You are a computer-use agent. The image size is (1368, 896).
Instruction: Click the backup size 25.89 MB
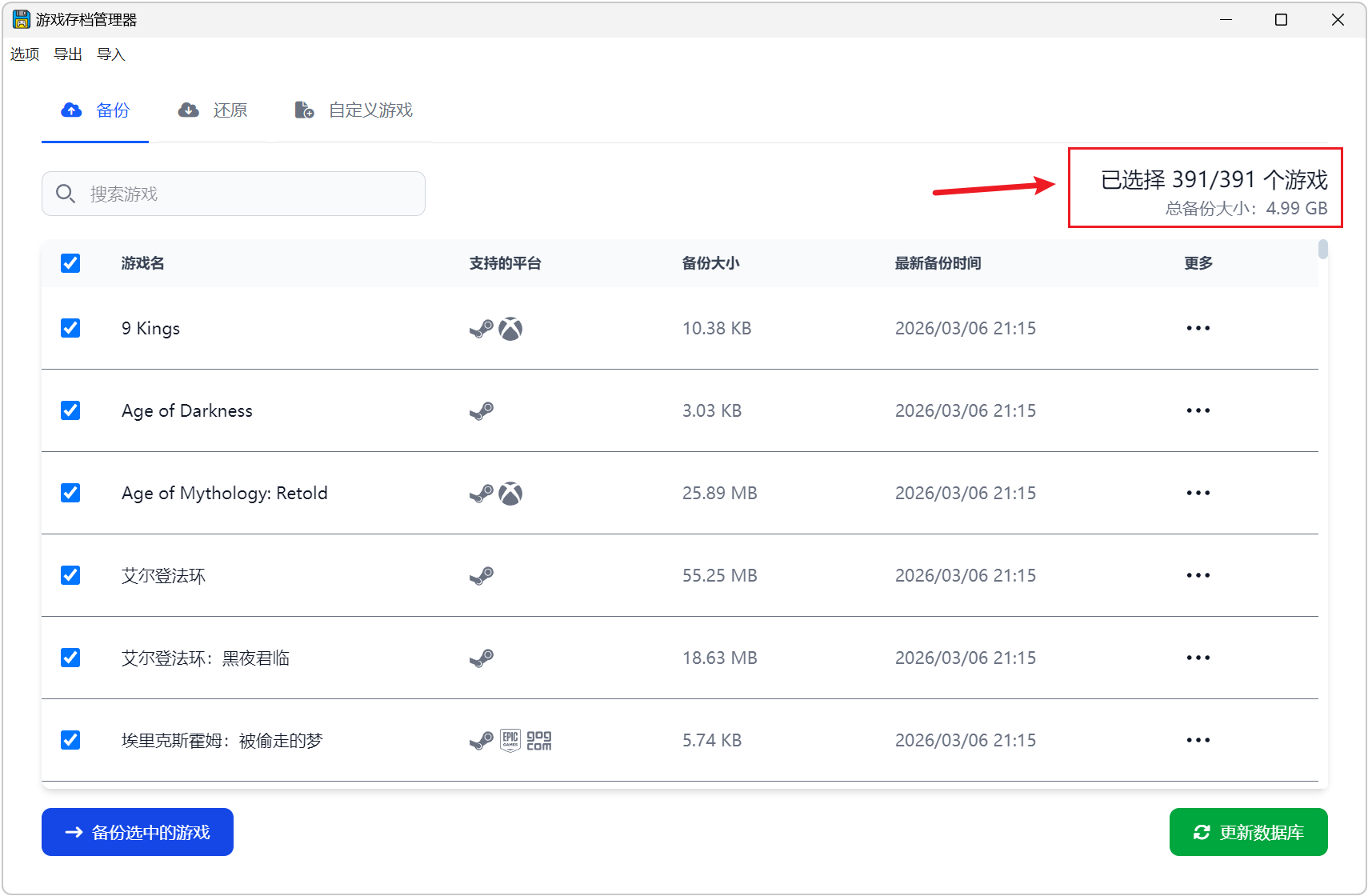[720, 493]
